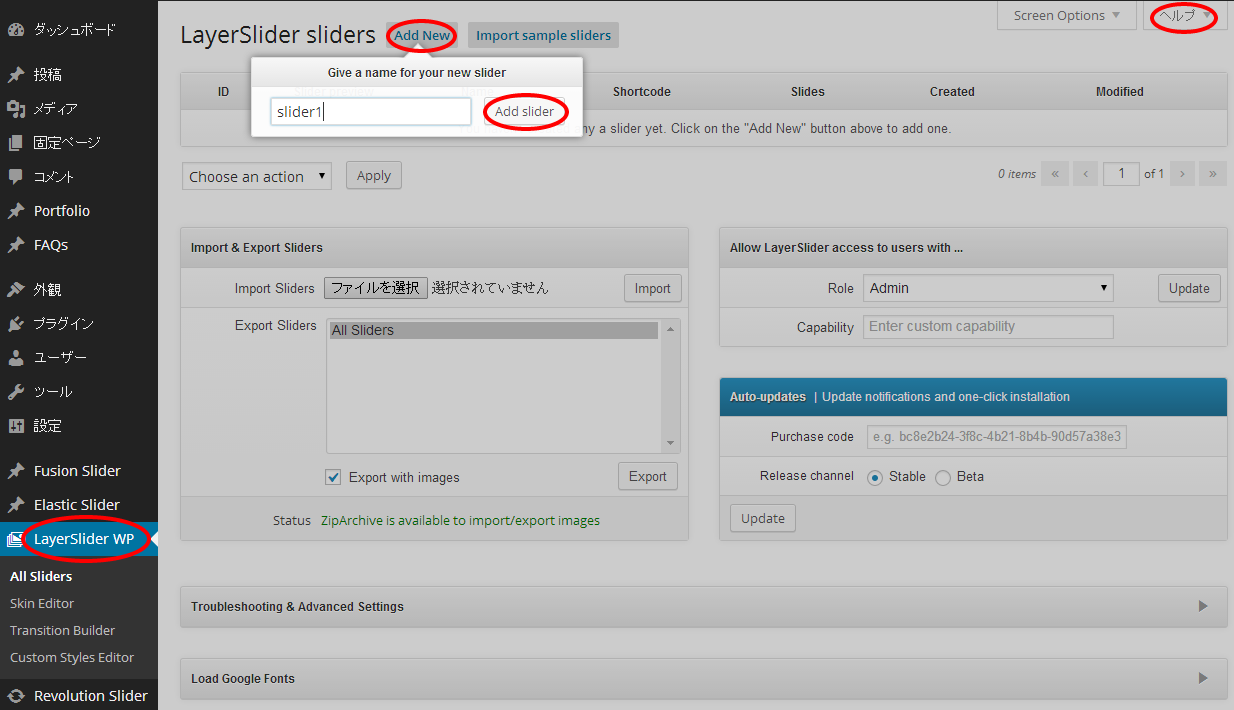Toggle the Export with images checkbox

click(334, 477)
